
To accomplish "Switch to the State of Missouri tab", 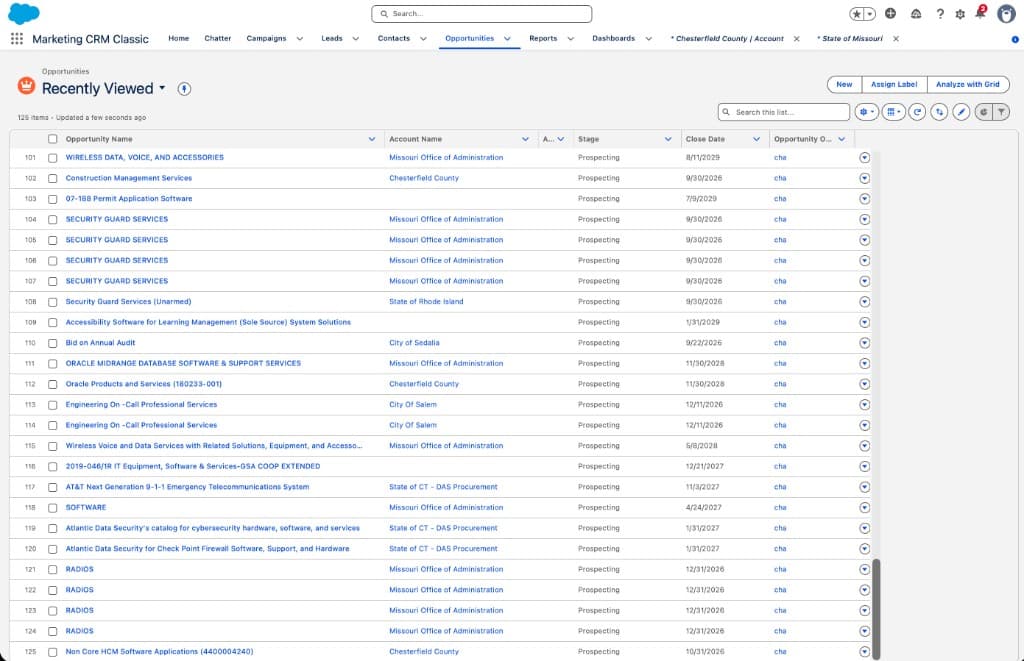I will pos(850,39).
